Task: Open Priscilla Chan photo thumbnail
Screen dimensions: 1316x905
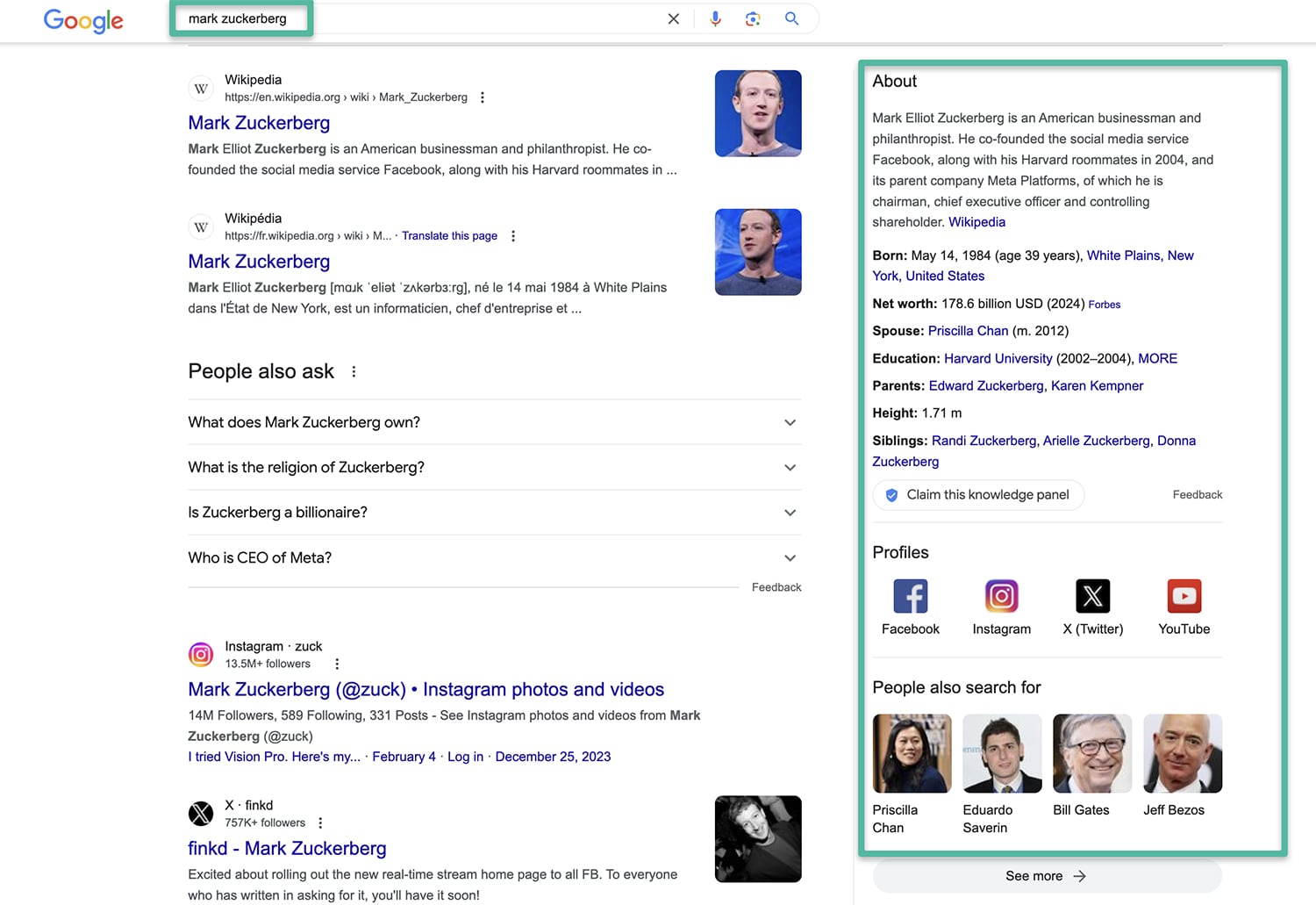Action: pyautogui.click(x=912, y=753)
